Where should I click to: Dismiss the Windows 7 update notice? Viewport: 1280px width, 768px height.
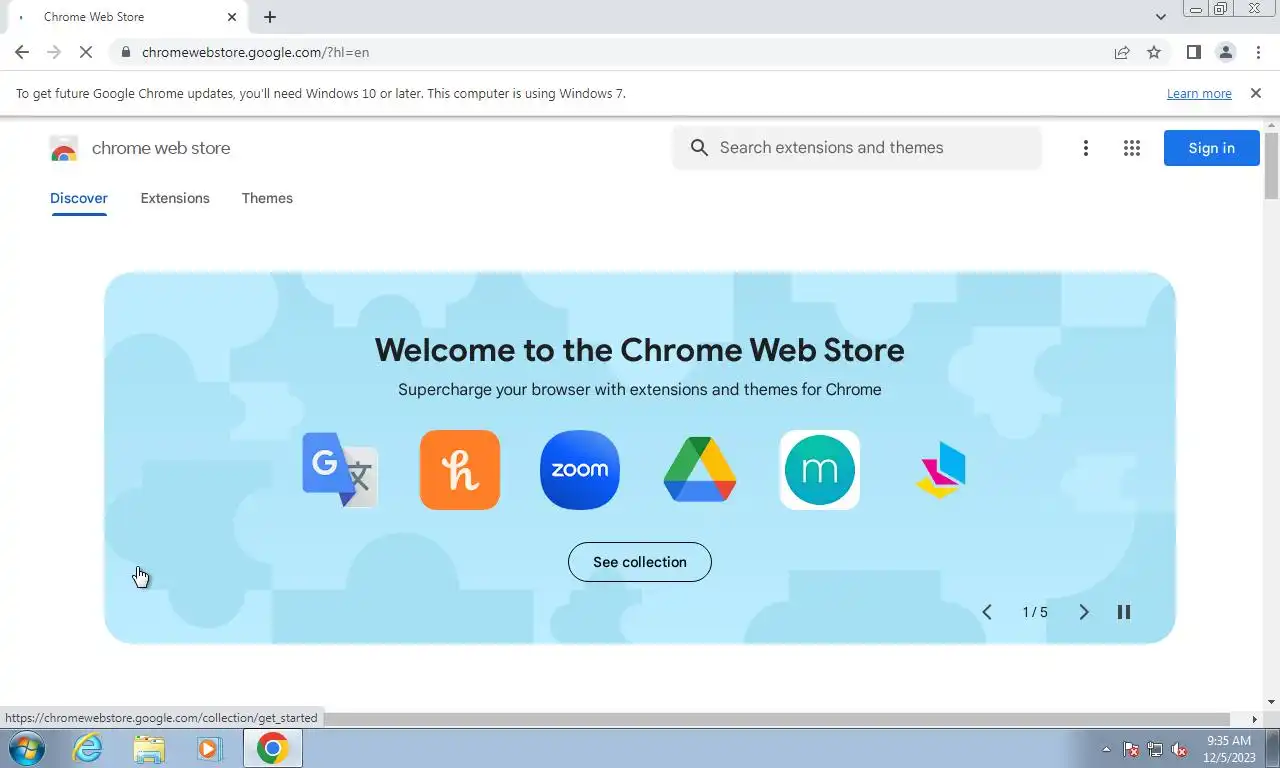(x=1256, y=93)
